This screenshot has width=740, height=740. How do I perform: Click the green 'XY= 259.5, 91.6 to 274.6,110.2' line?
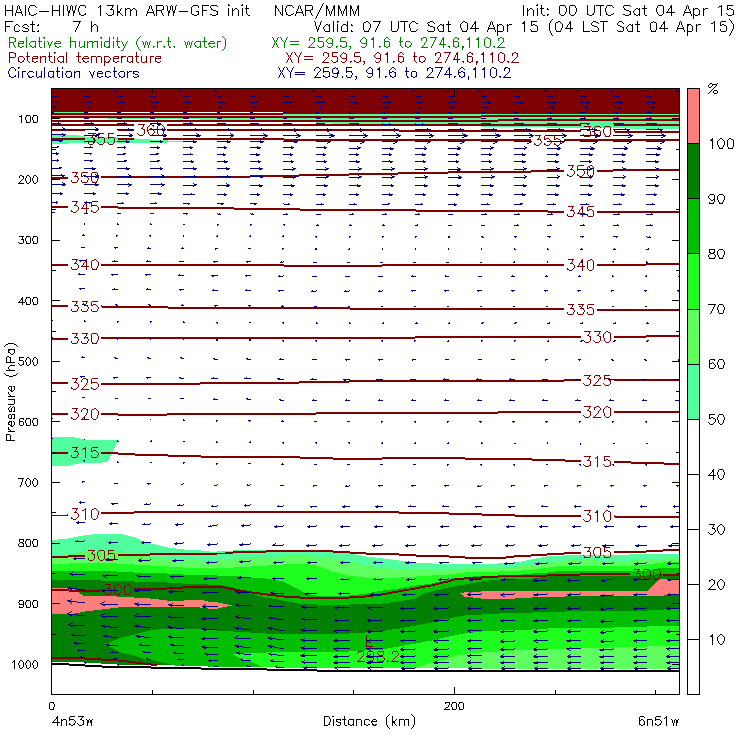pyautogui.click(x=388, y=43)
